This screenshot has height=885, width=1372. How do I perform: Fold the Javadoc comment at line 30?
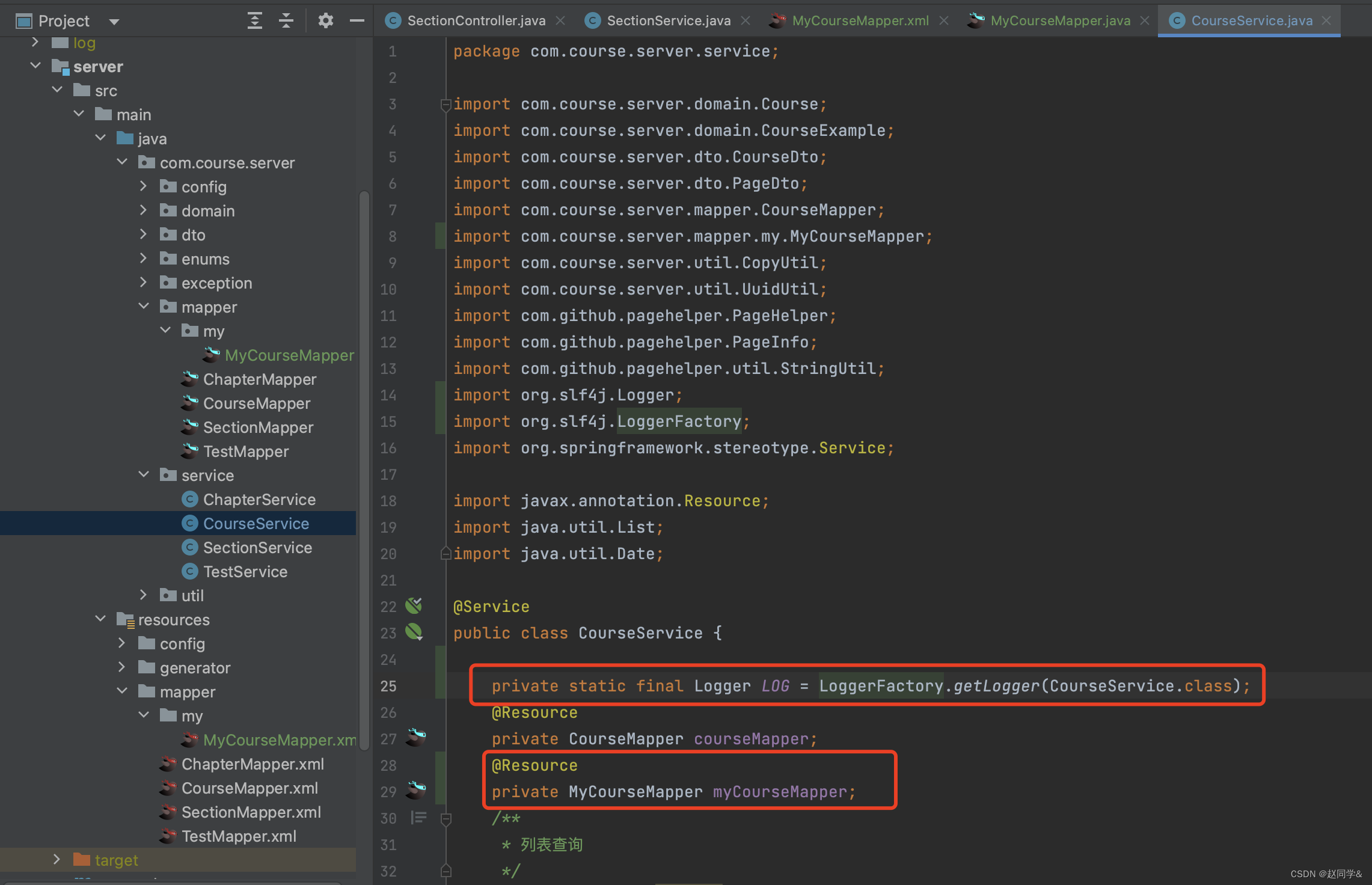(x=446, y=819)
